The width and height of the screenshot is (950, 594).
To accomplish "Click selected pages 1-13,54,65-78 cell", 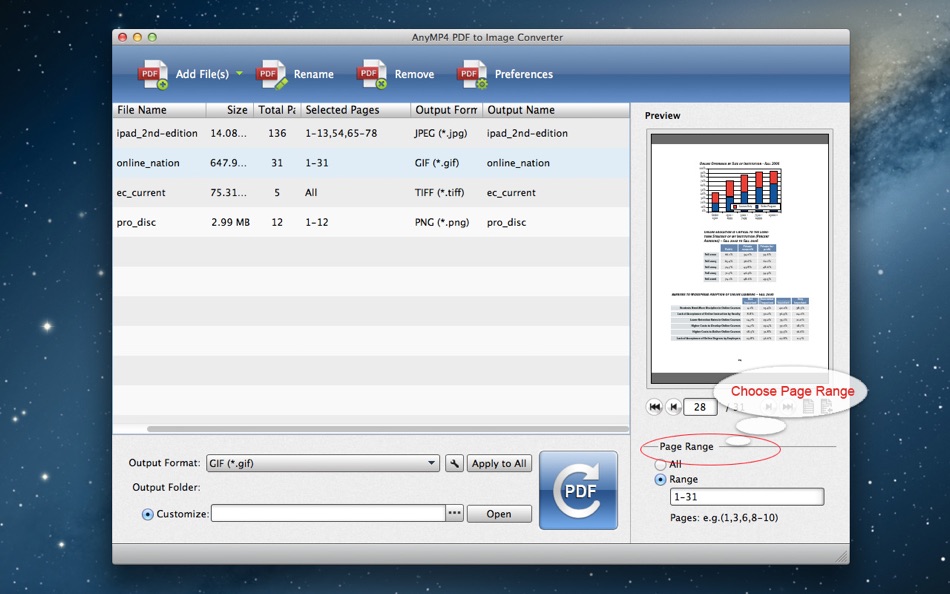I will coord(341,133).
